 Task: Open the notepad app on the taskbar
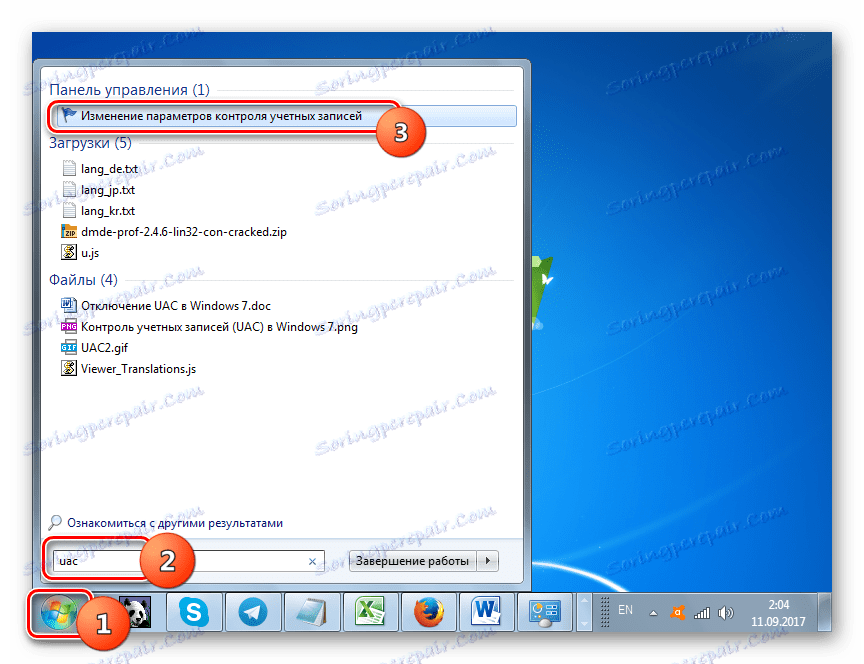pyautogui.click(x=311, y=612)
